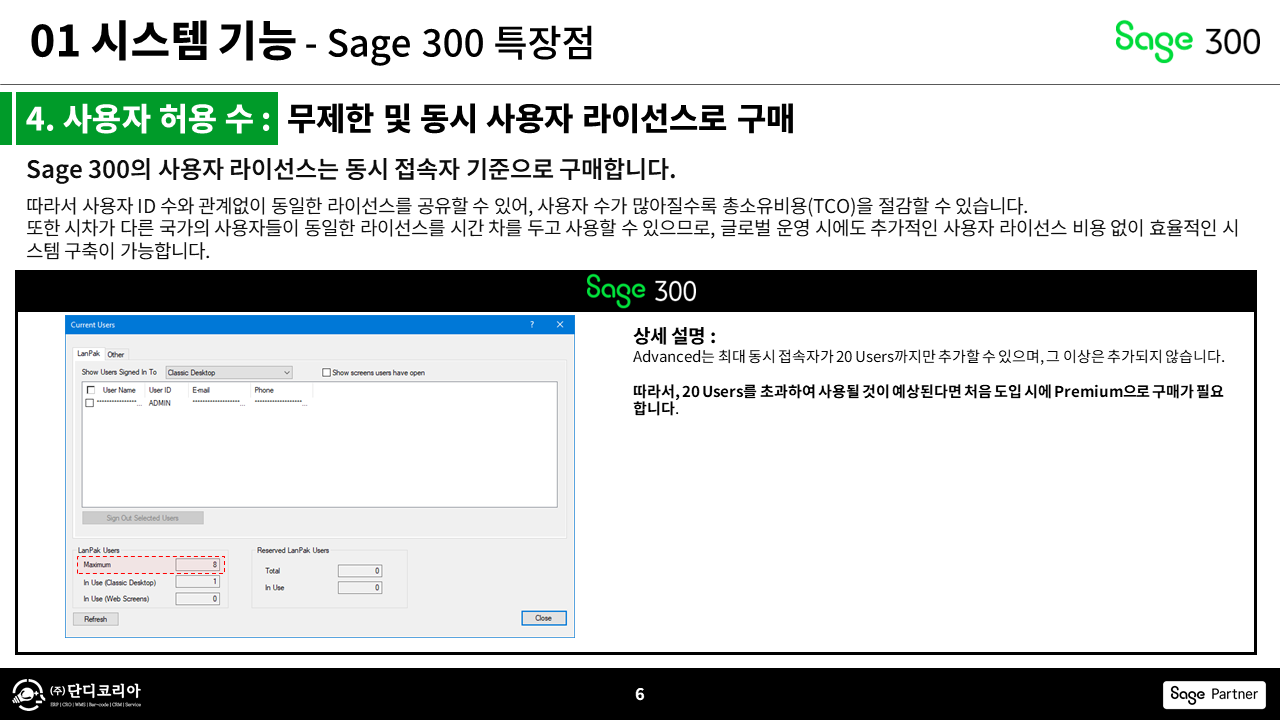
Task: Click the page number 6 in footer
Action: tap(640, 695)
